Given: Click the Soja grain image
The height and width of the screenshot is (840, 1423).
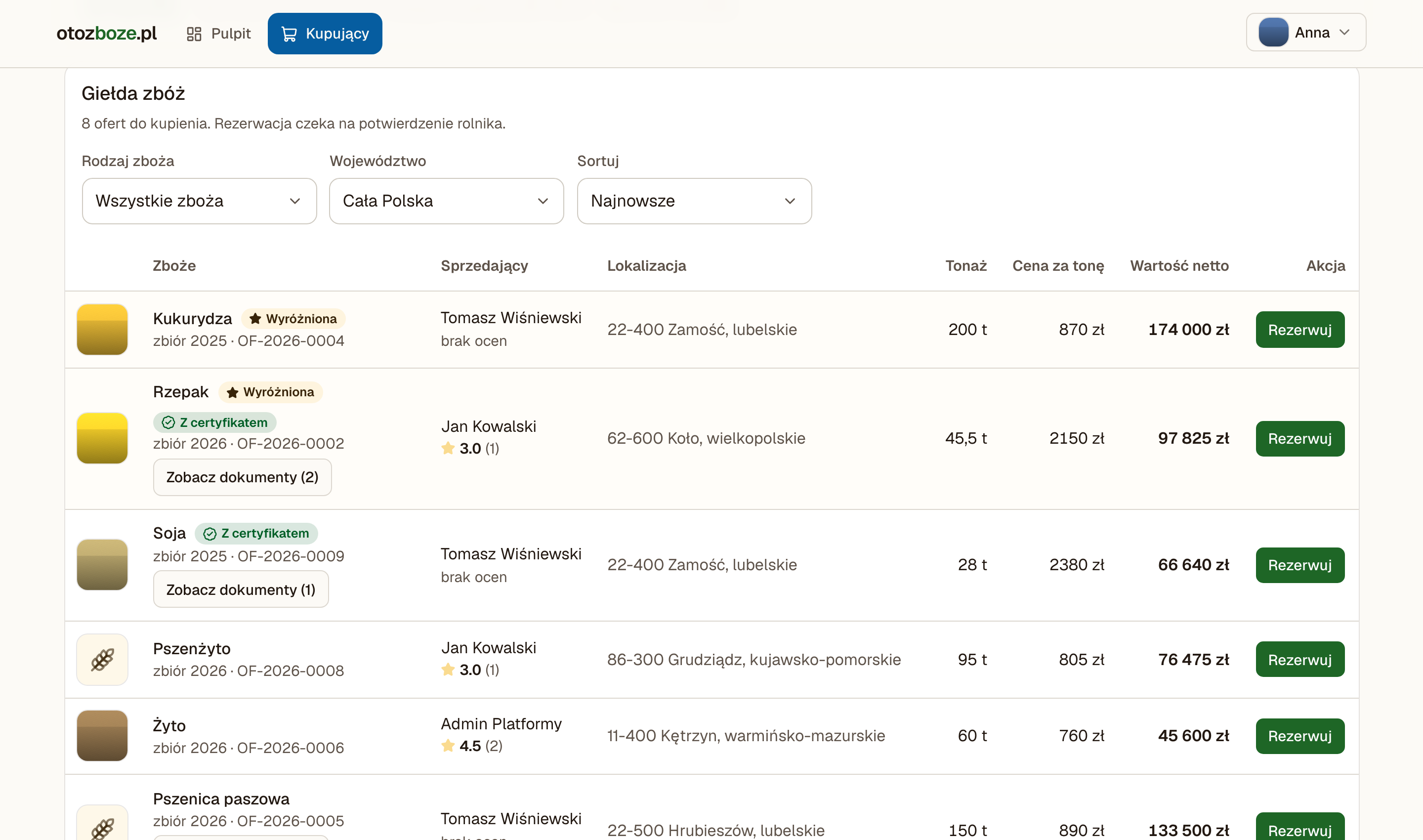Looking at the screenshot, I should pyautogui.click(x=102, y=565).
